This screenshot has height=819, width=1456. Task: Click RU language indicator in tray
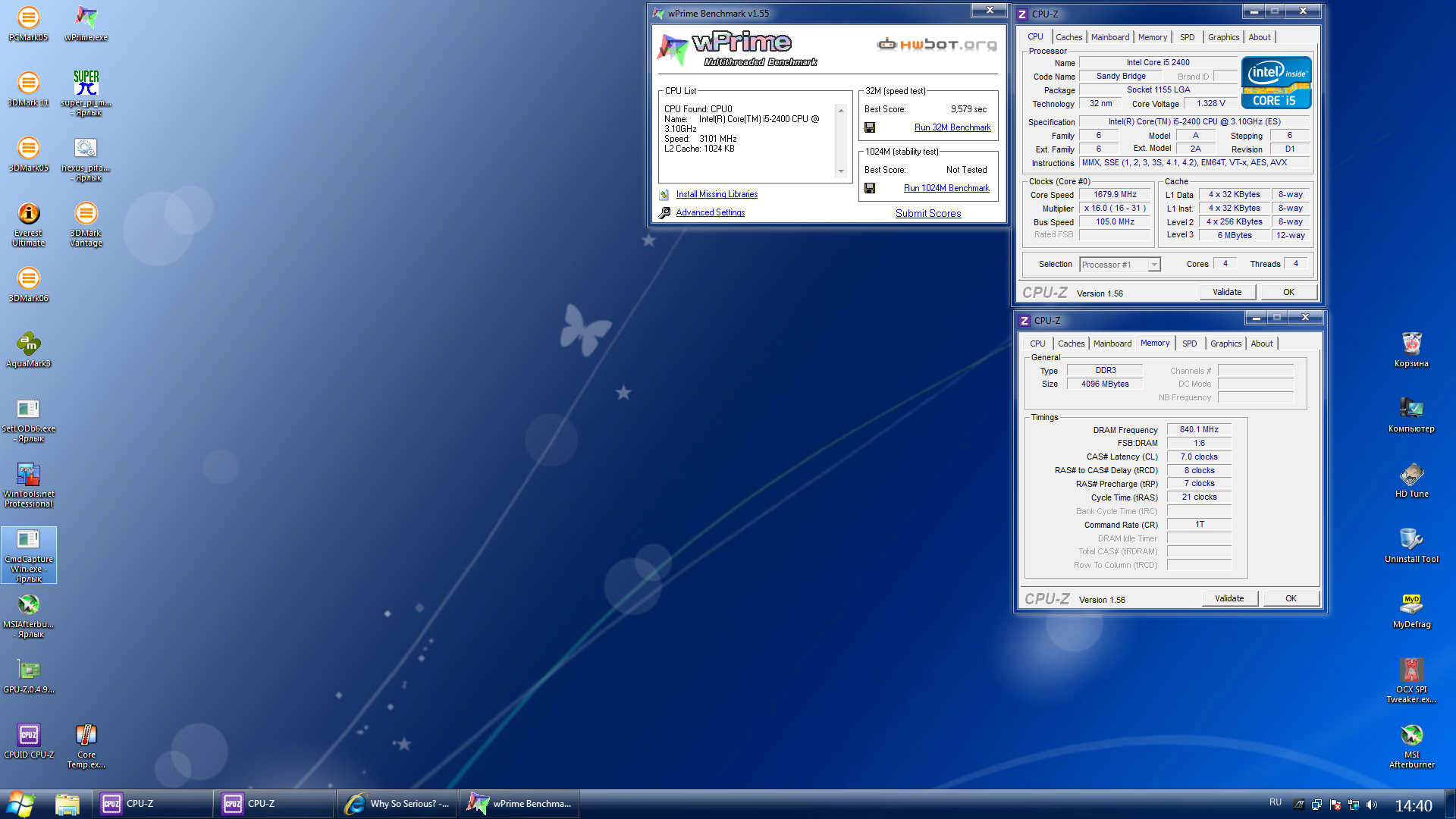[x=1275, y=802]
